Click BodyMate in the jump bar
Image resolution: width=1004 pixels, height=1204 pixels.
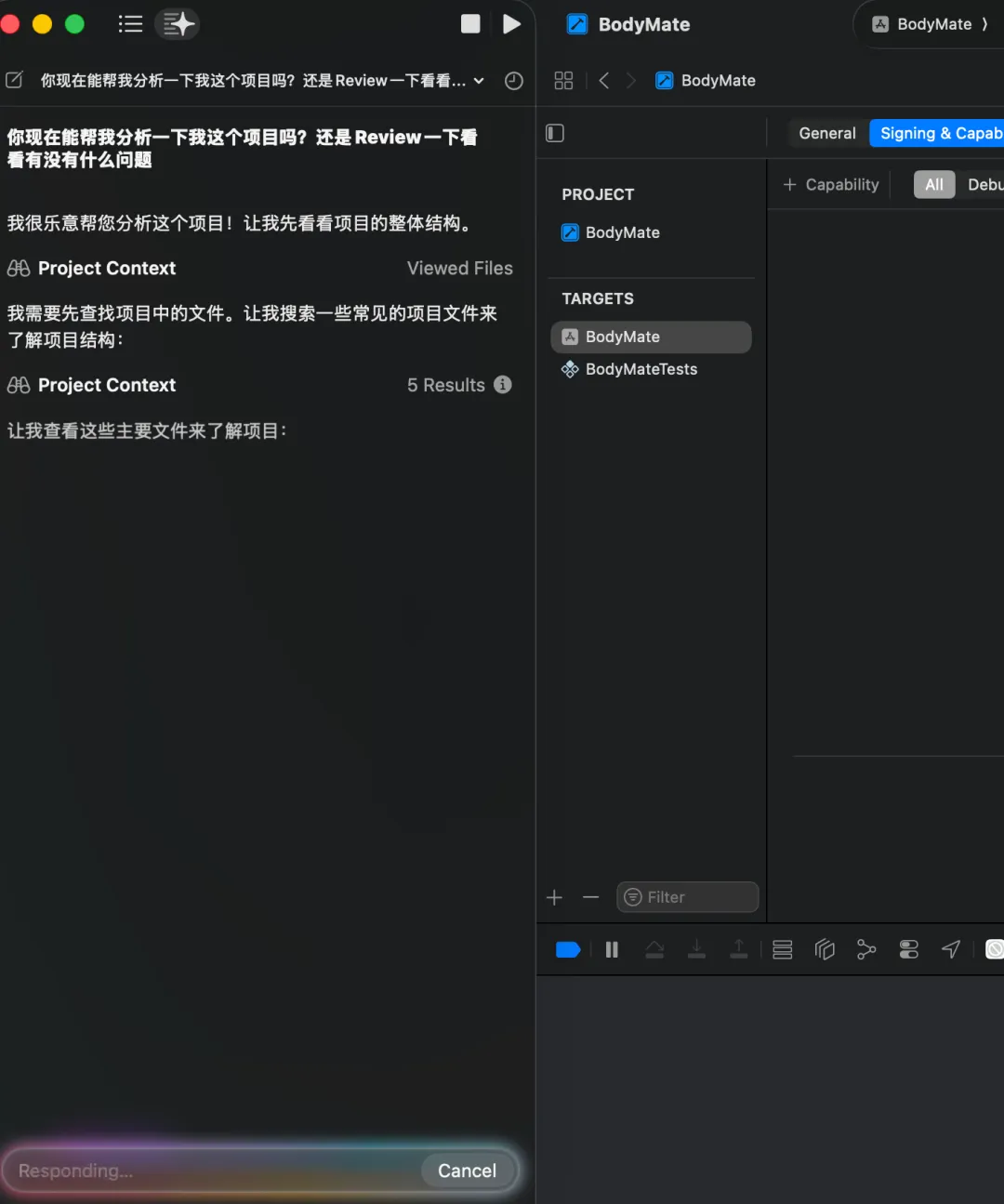point(706,81)
